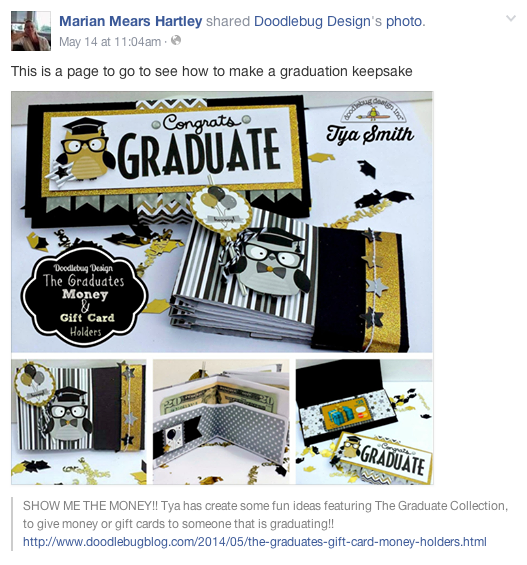Click the post text about graduation keepsake
The height and width of the screenshot is (565, 527).
211,71
